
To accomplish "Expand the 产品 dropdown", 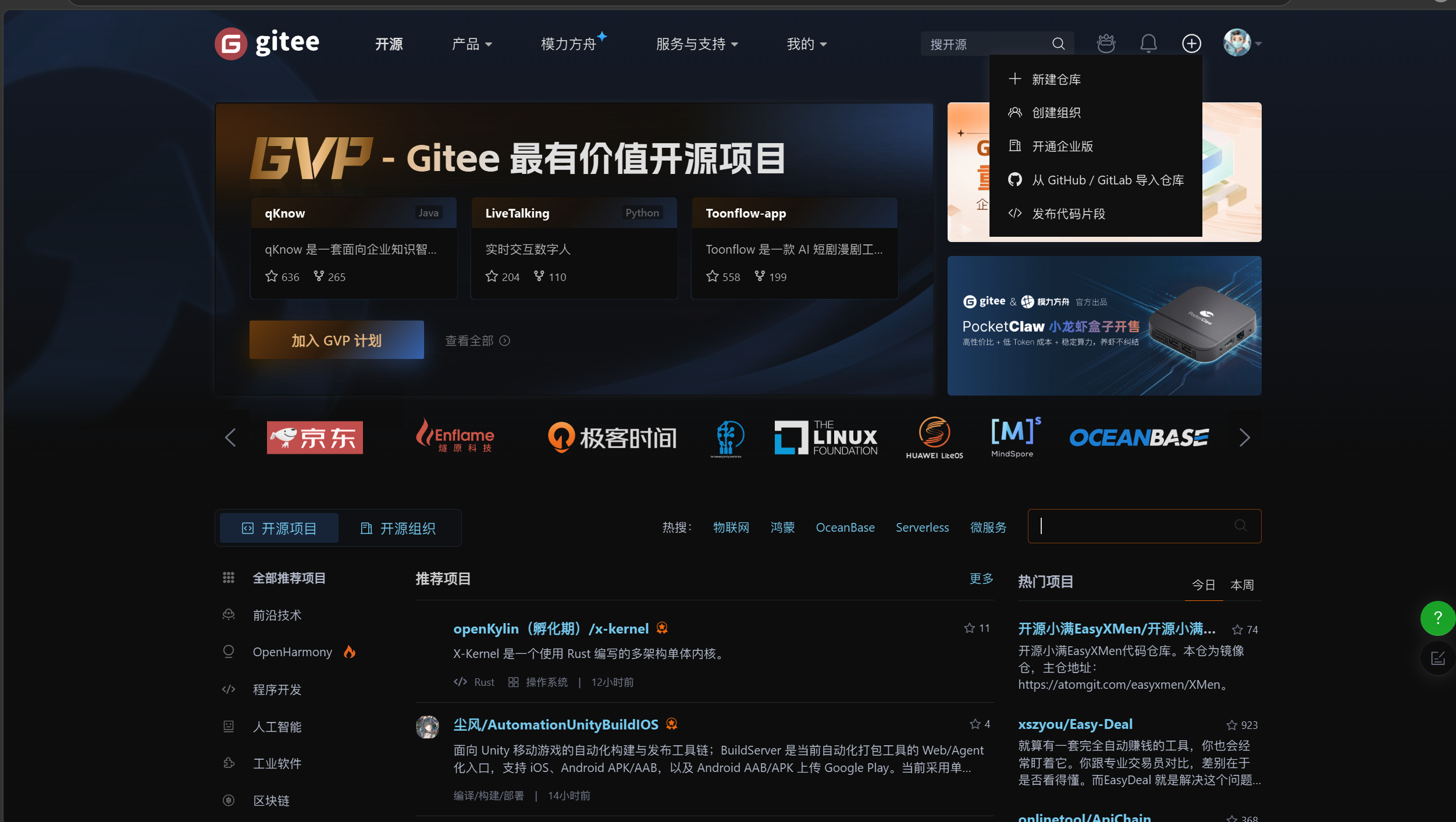I will click(x=472, y=44).
